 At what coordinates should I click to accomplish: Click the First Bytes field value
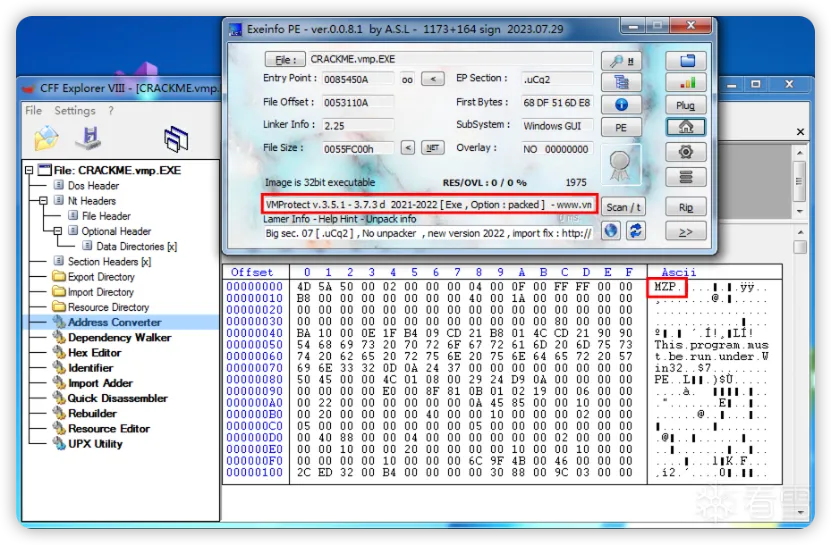tap(557, 102)
